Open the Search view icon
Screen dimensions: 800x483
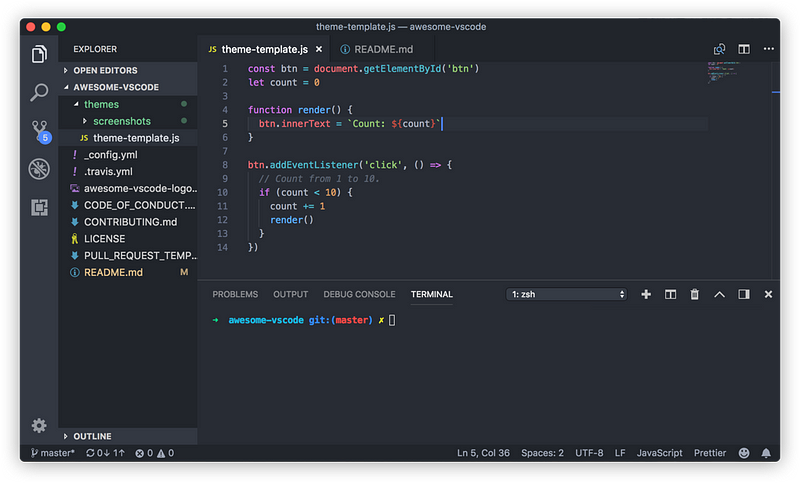(39, 92)
